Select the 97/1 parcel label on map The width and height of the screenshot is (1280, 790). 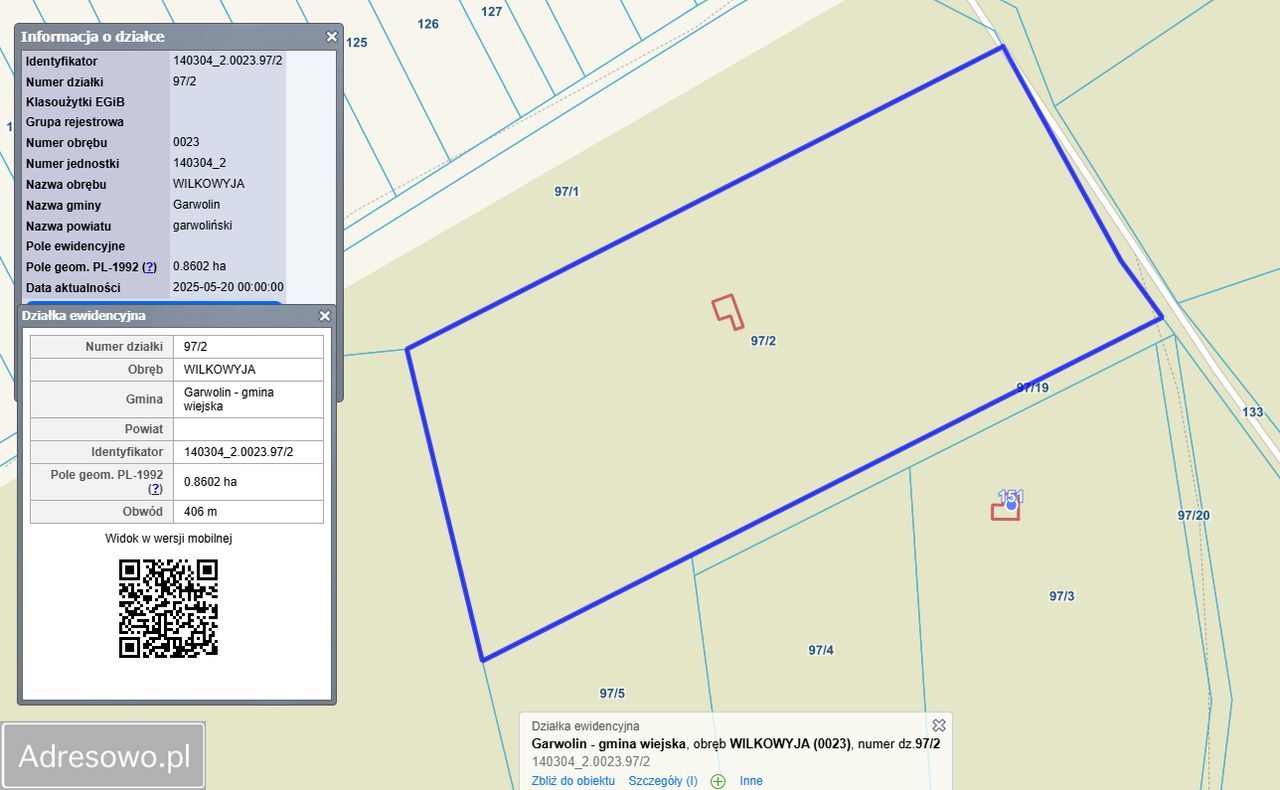click(567, 191)
